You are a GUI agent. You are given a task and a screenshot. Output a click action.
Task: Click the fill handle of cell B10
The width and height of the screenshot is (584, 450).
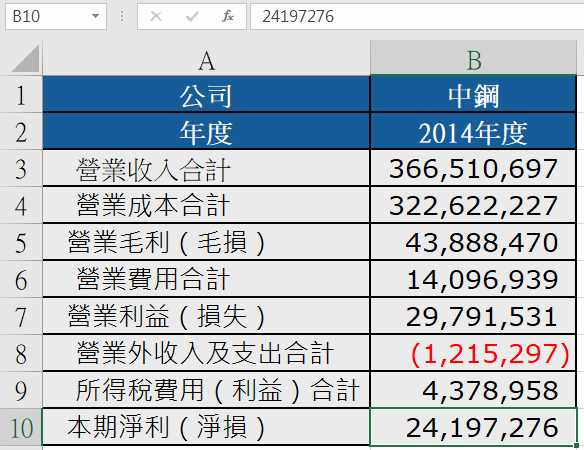577,445
